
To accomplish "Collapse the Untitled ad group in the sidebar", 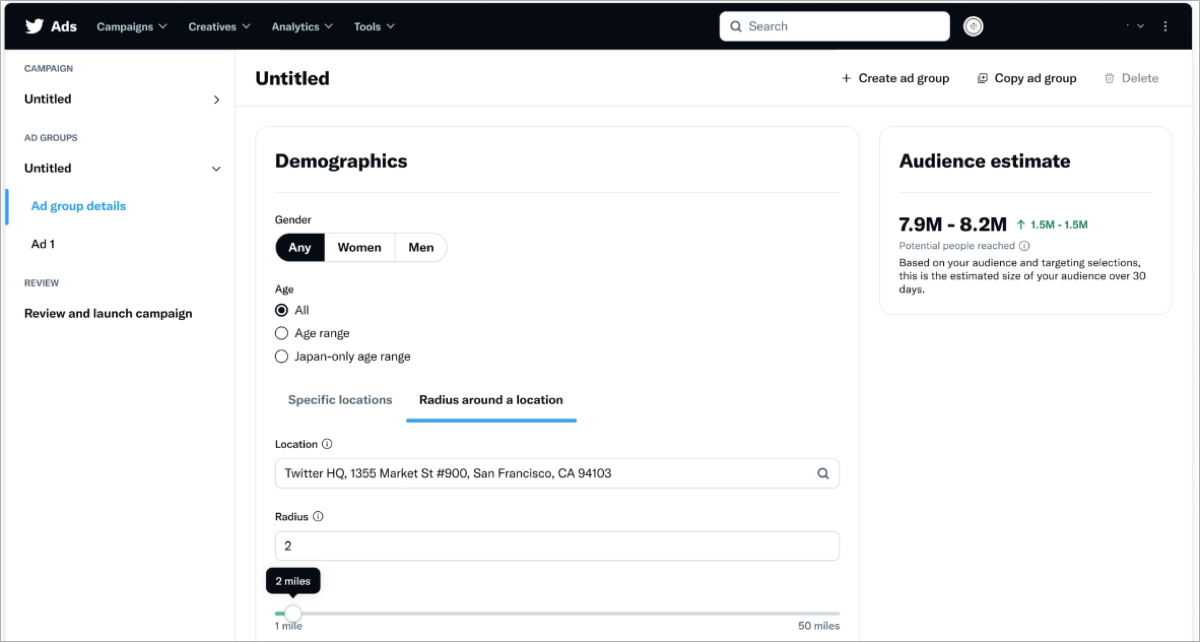I will 216,168.
